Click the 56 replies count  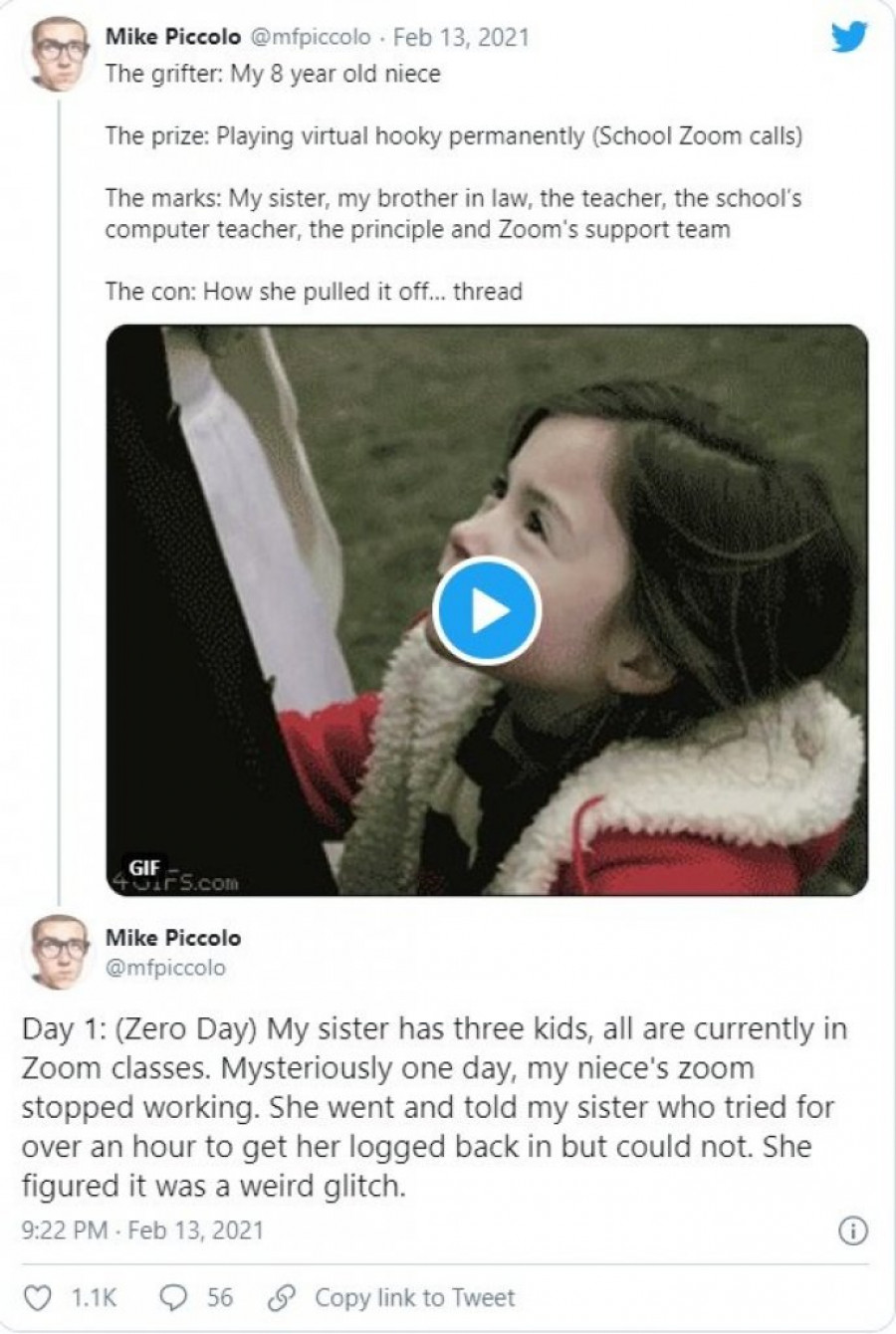click(x=220, y=1297)
